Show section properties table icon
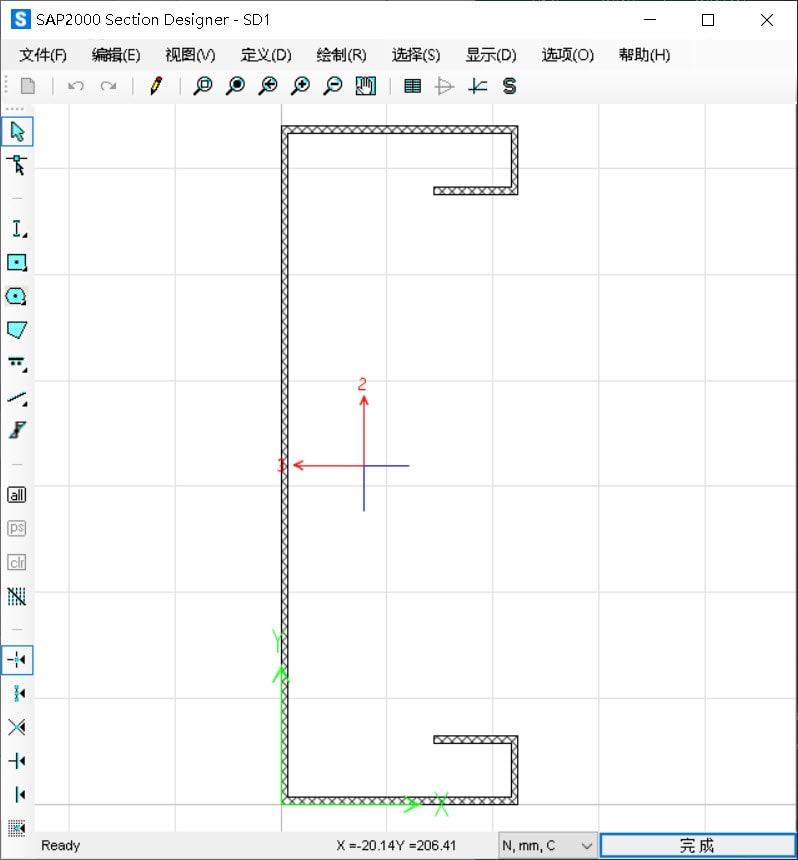 (x=412, y=86)
